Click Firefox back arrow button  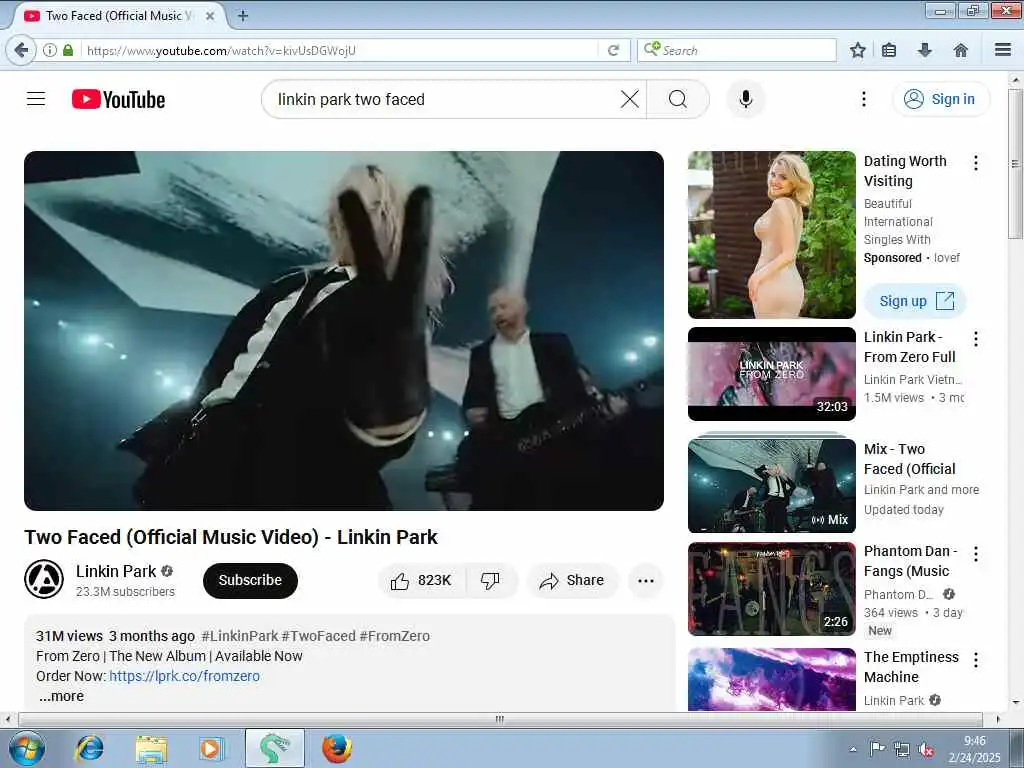[x=22, y=50]
